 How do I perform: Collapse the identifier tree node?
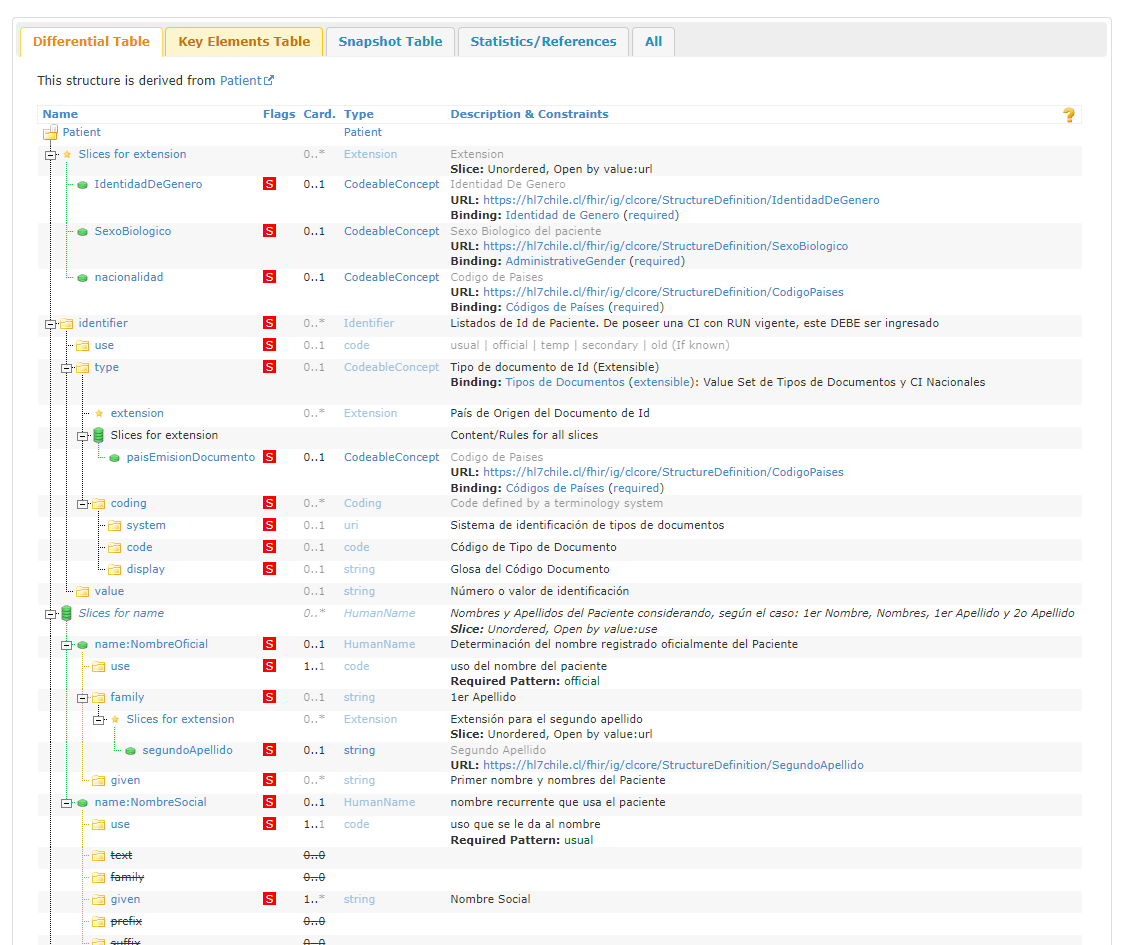(50, 324)
